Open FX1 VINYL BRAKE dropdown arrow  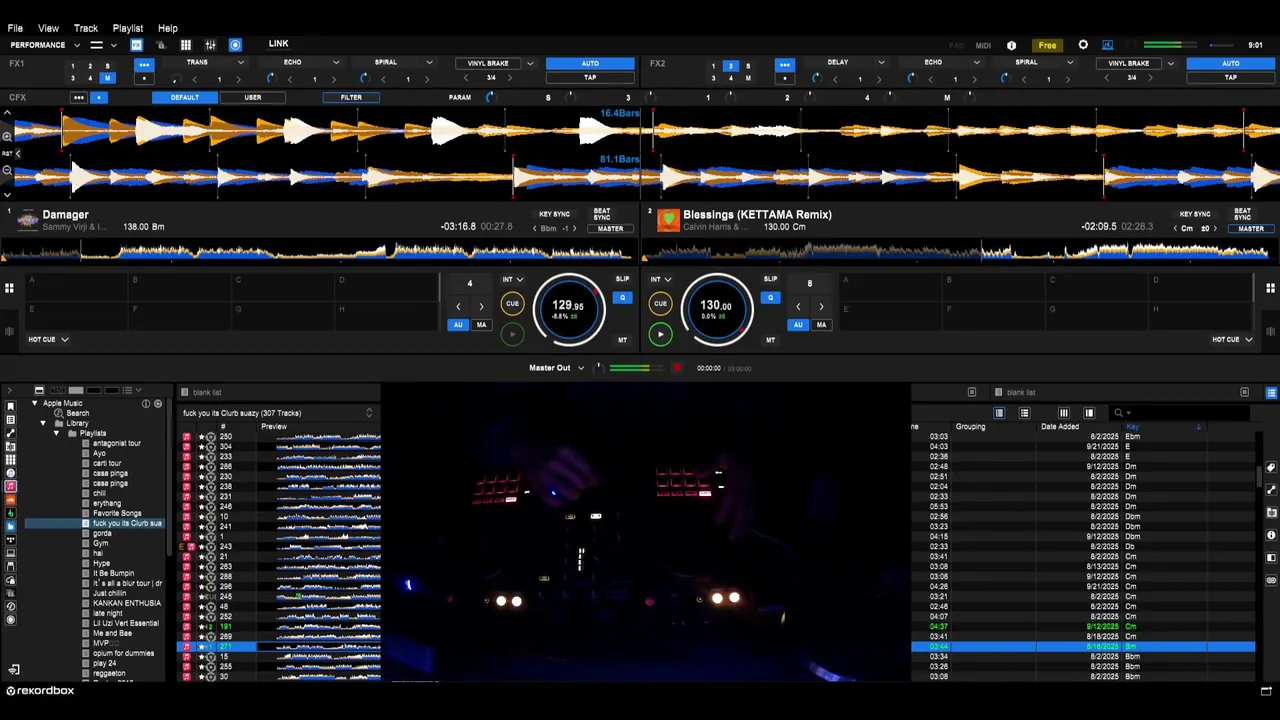pos(530,63)
